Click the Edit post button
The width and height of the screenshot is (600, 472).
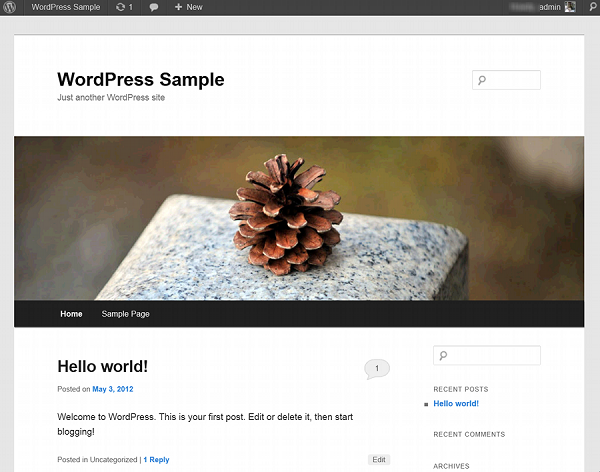(379, 459)
